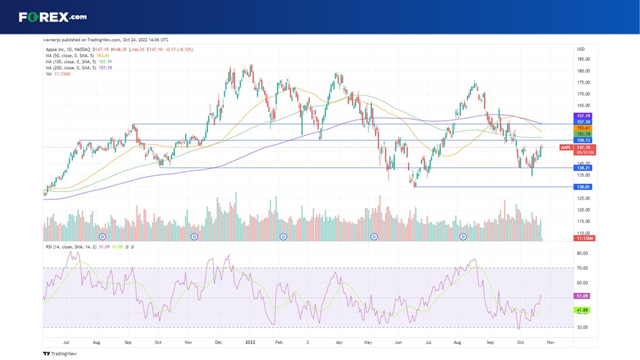The image size is (640, 360).
Task: Select the Apple Inc, 1D, NASDAQ legend title
Action: 68,49
